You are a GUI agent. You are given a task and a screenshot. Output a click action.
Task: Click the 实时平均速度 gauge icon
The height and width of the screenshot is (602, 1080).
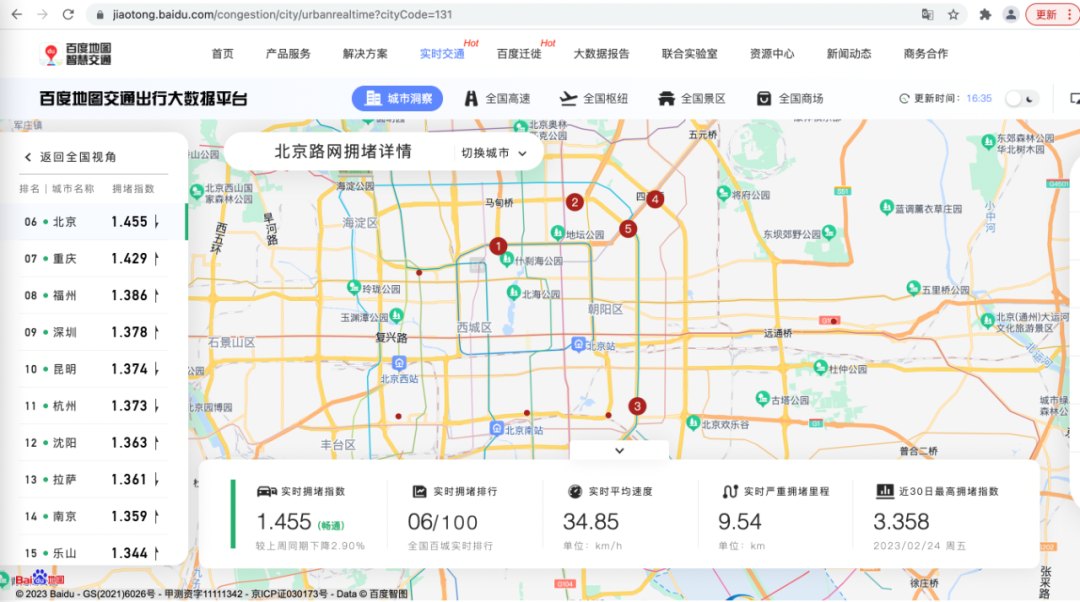[x=574, y=491]
